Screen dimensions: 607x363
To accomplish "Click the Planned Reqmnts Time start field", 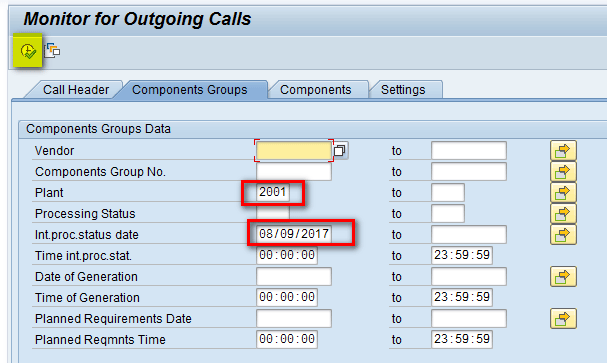I will point(287,339).
